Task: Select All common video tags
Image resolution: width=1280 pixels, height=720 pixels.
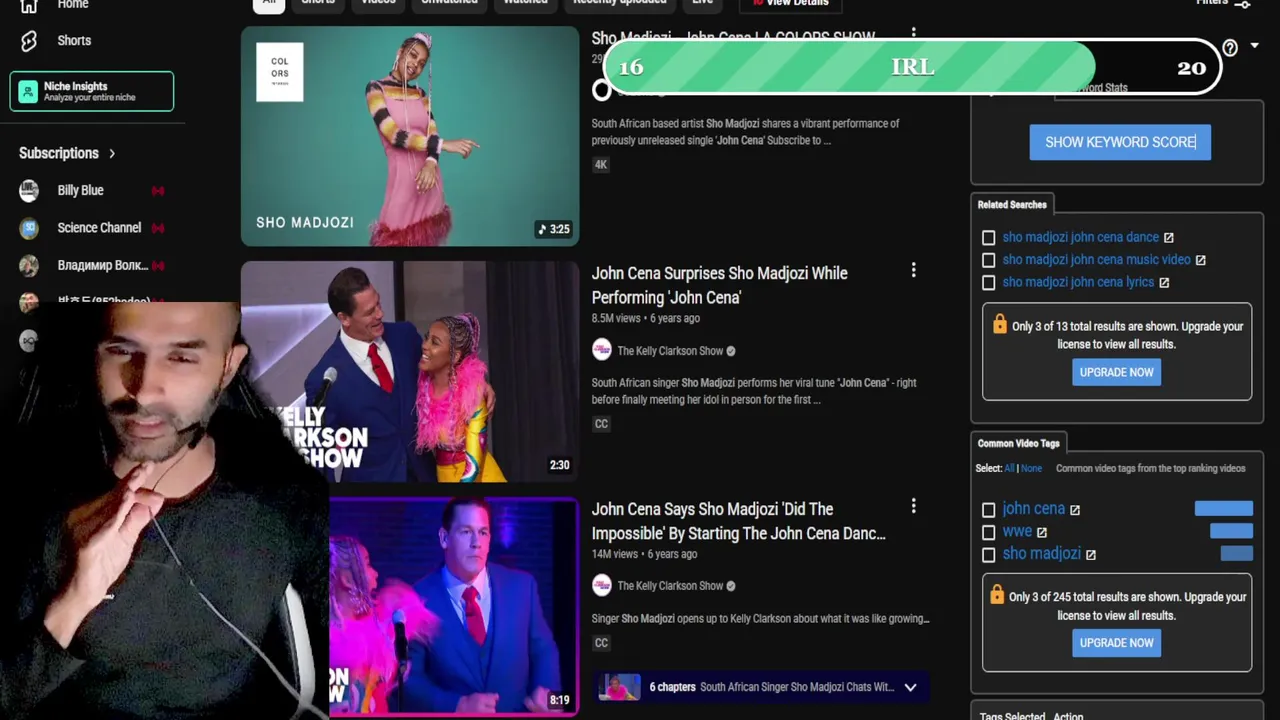Action: (1009, 468)
